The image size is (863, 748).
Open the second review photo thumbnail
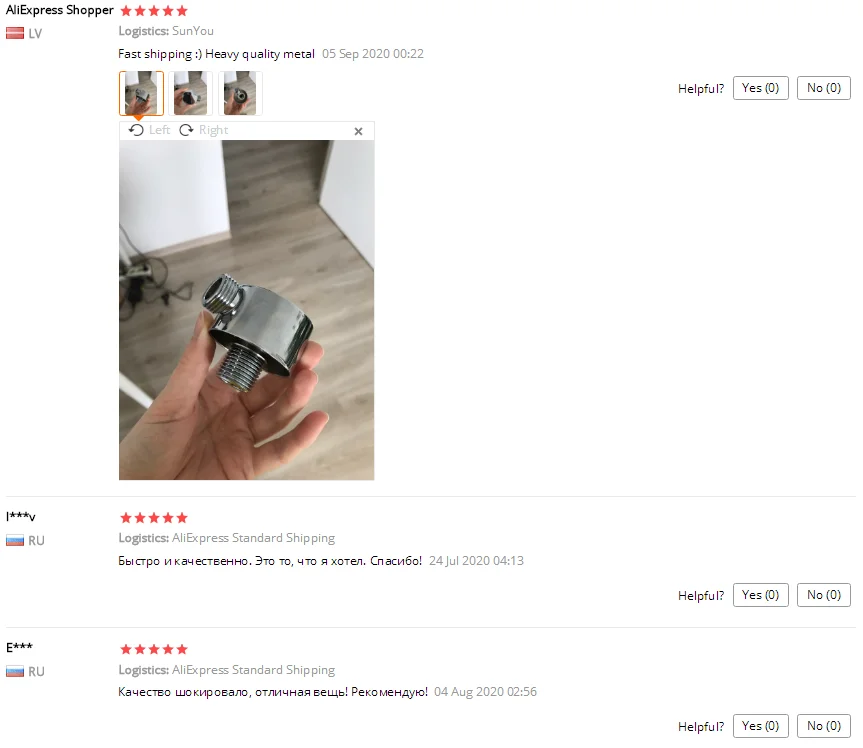click(x=190, y=94)
